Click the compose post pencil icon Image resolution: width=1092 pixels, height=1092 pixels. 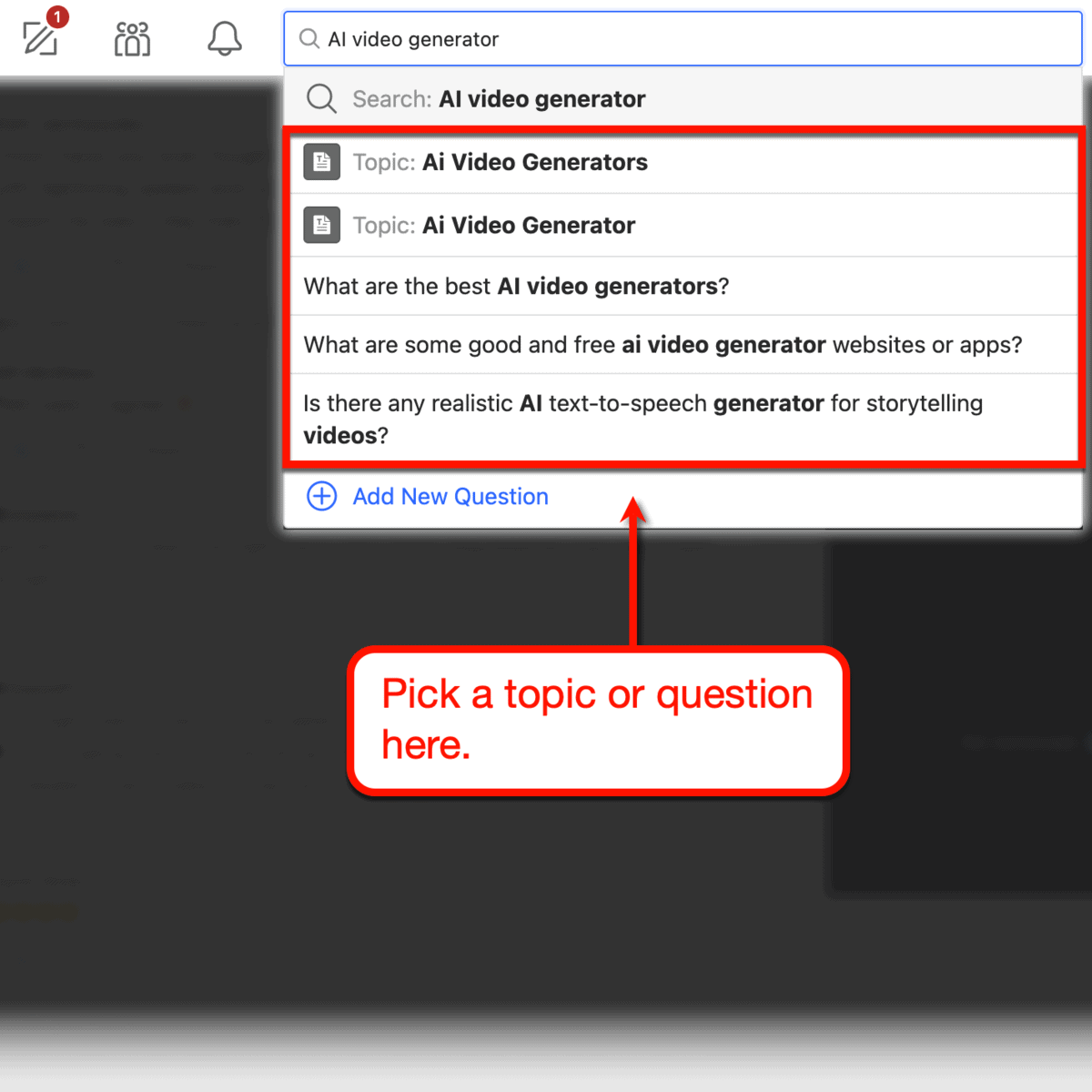point(40,38)
